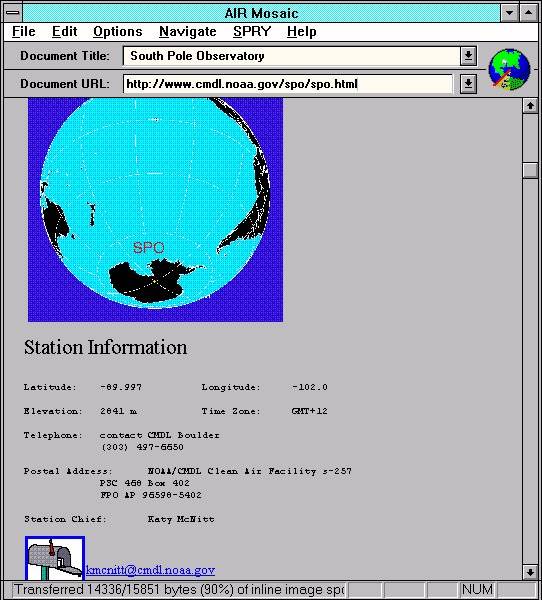Click the 'PSC 468 Box 402' address line
The height and width of the screenshot is (600, 542).
coord(145,483)
